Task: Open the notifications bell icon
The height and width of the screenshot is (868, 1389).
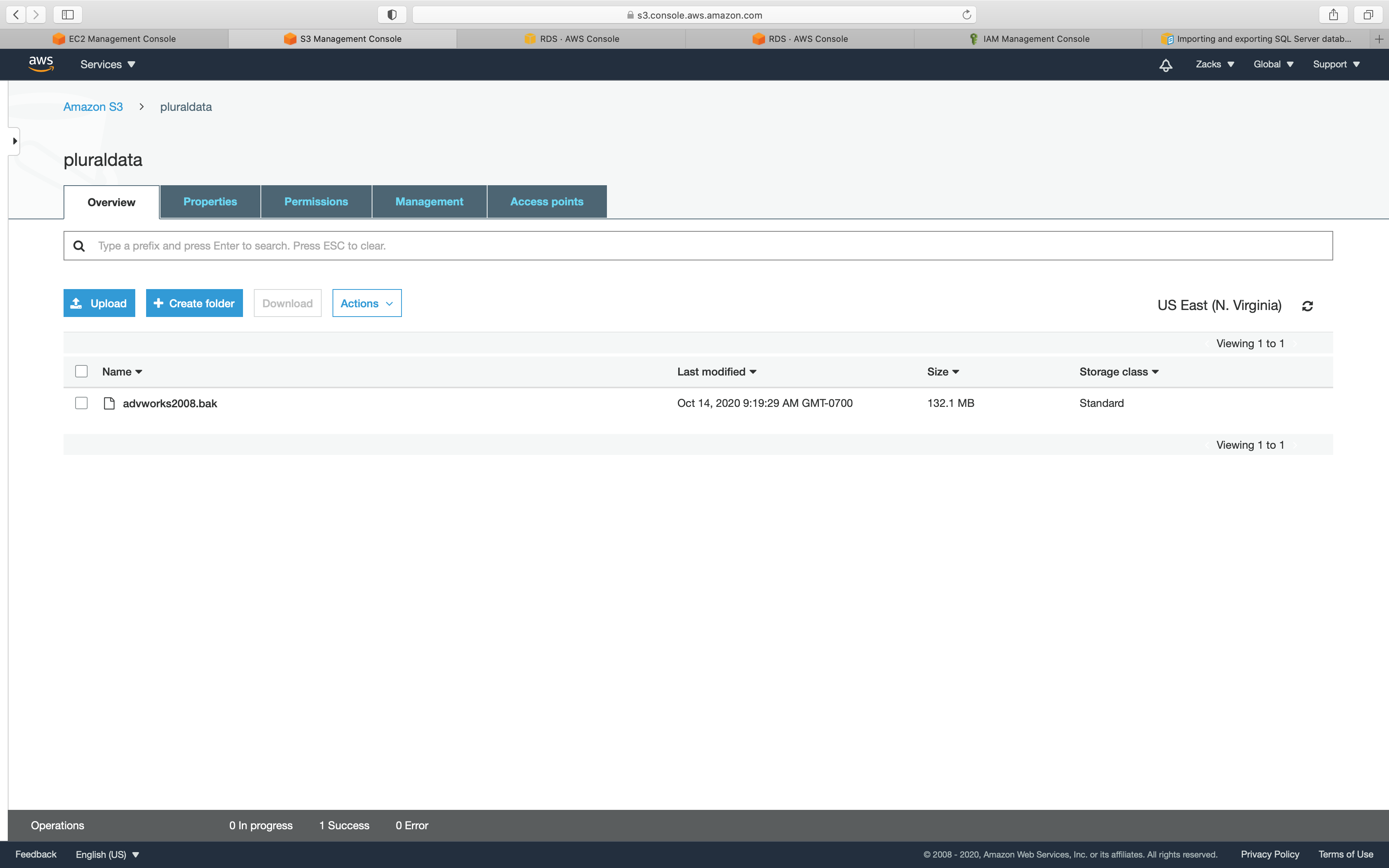Action: click(1165, 65)
